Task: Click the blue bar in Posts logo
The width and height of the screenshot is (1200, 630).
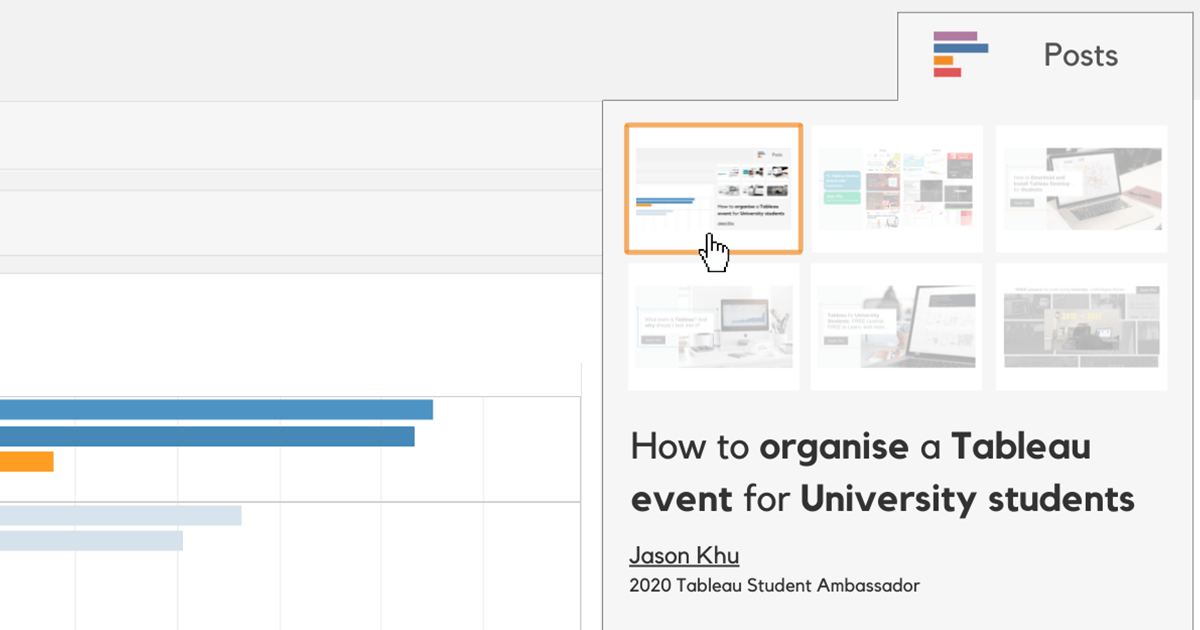Action: 960,48
